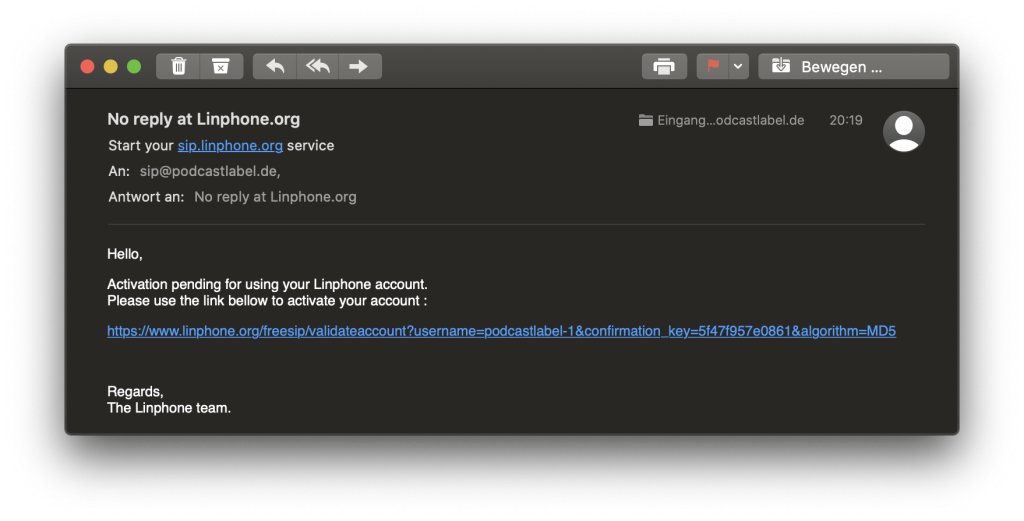1024x521 pixels.
Task: Print the email using the printer icon
Action: coord(664,67)
